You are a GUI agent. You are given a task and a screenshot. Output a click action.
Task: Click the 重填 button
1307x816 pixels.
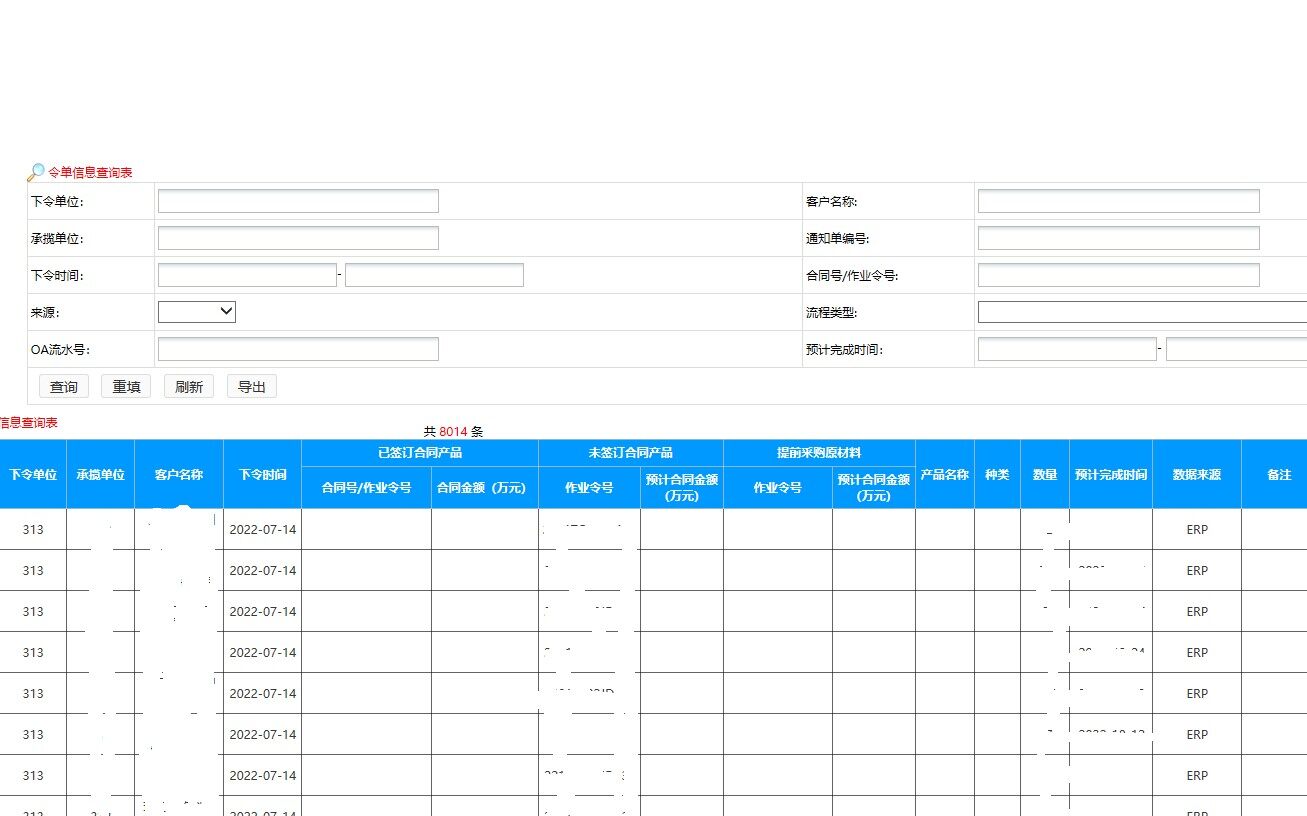click(126, 387)
